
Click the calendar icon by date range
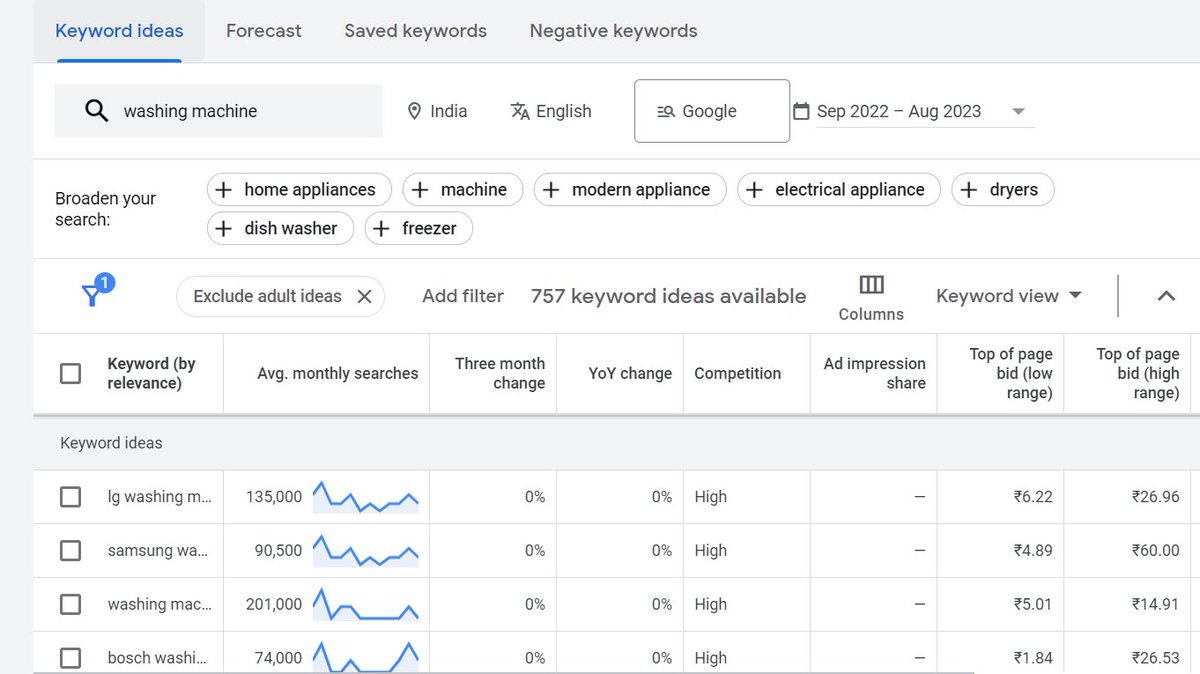coord(801,111)
